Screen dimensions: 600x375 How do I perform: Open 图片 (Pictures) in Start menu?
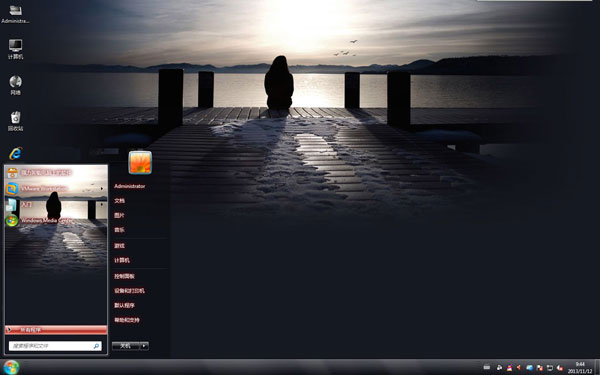119,215
